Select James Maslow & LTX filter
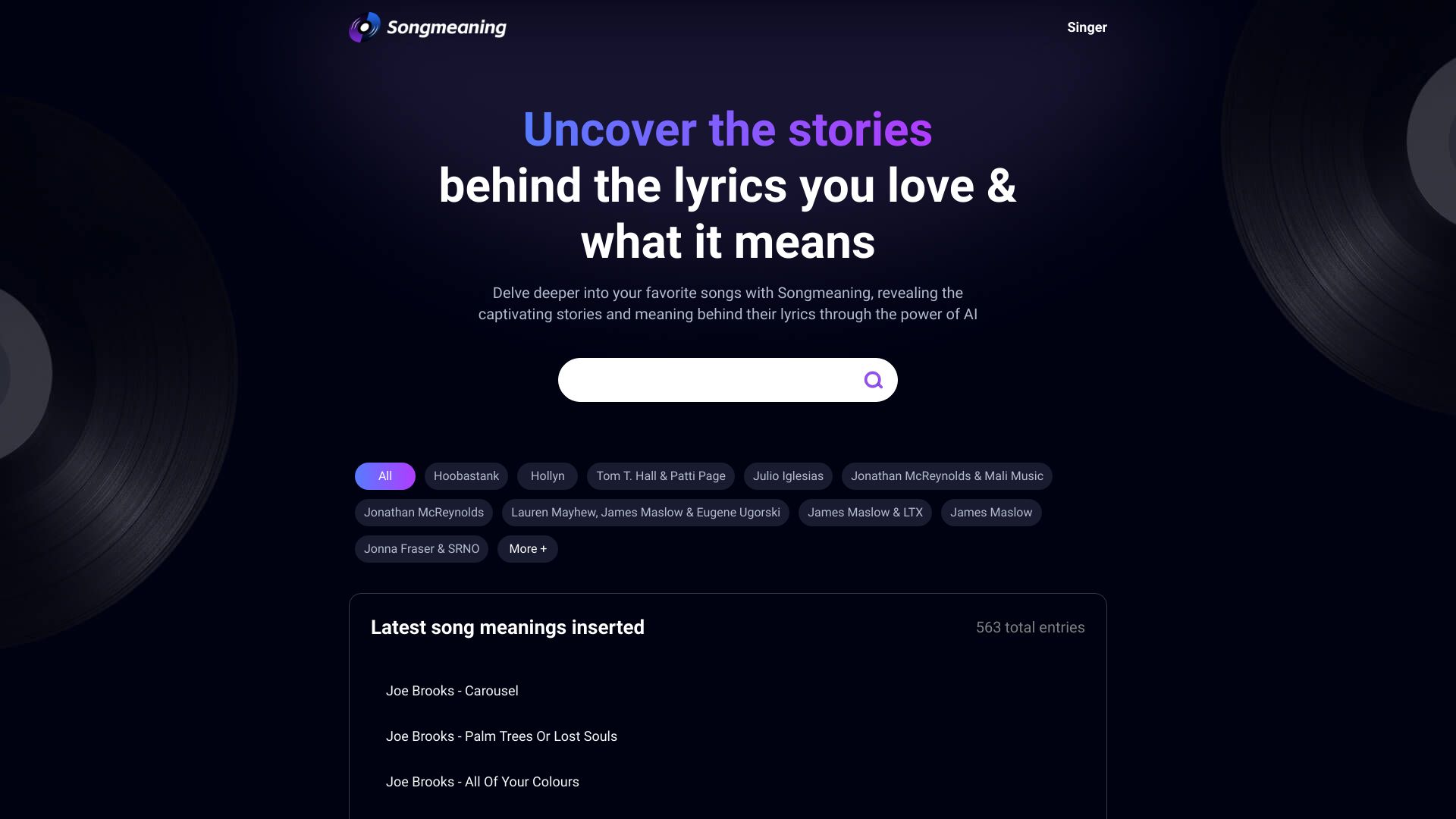This screenshot has width=1456, height=819. 865,512
